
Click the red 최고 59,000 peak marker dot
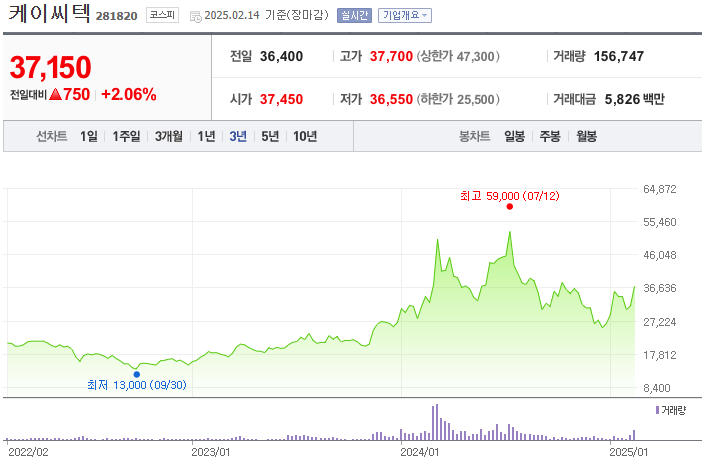click(x=509, y=206)
